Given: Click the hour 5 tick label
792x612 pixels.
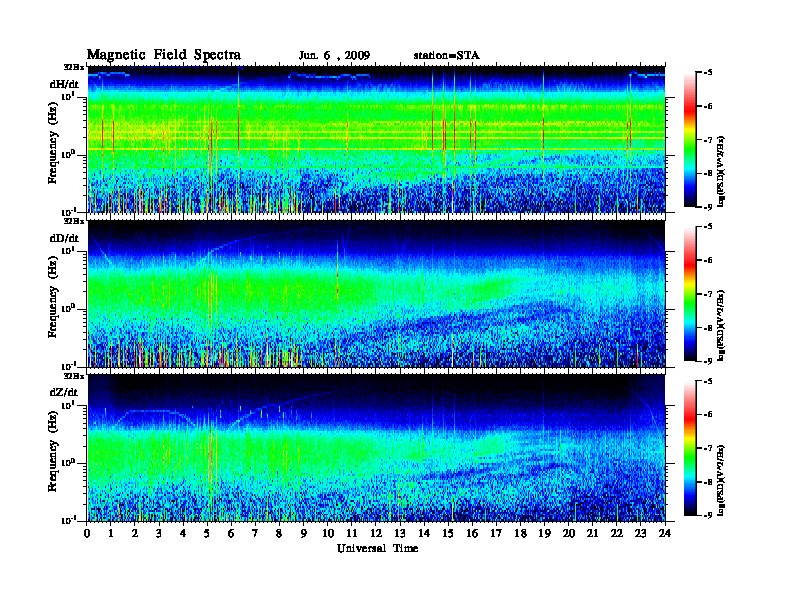Looking at the screenshot, I should (x=207, y=533).
